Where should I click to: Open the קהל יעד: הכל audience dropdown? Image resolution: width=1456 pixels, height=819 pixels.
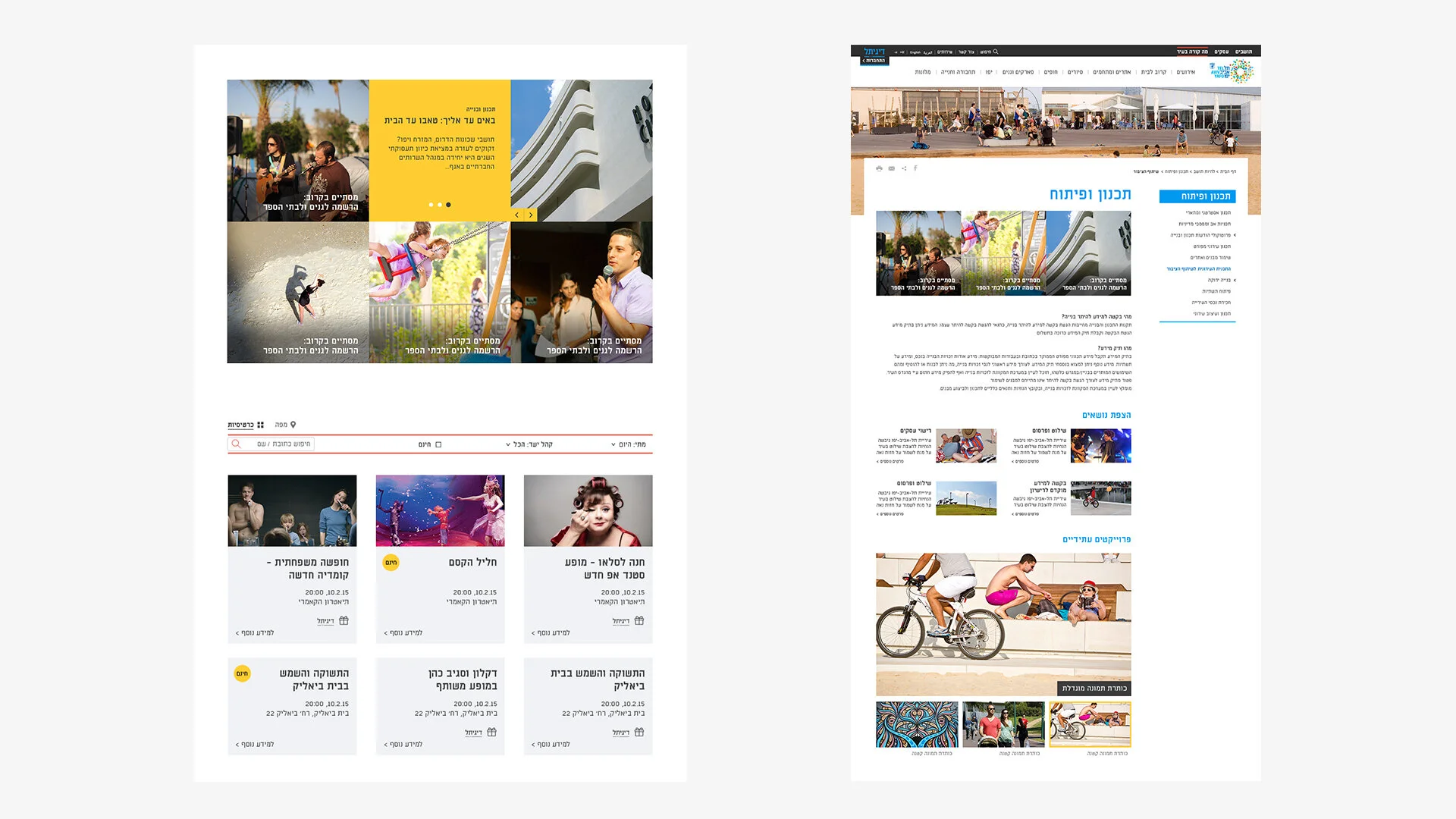point(529,444)
